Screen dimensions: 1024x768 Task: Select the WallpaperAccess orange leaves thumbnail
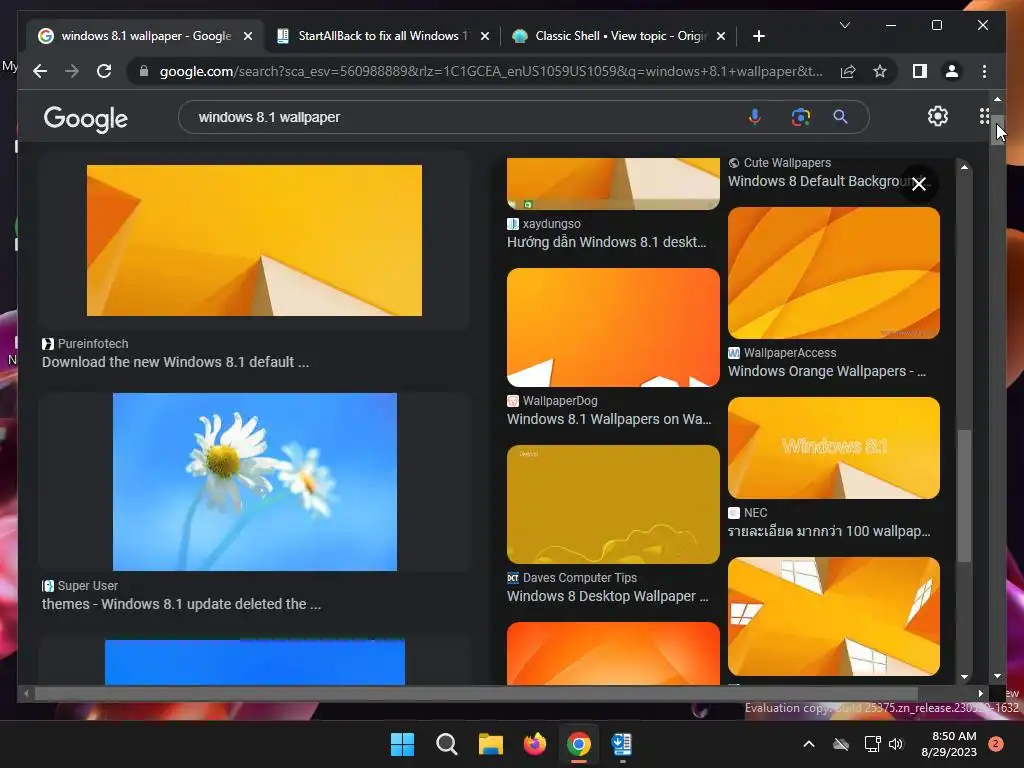click(834, 273)
